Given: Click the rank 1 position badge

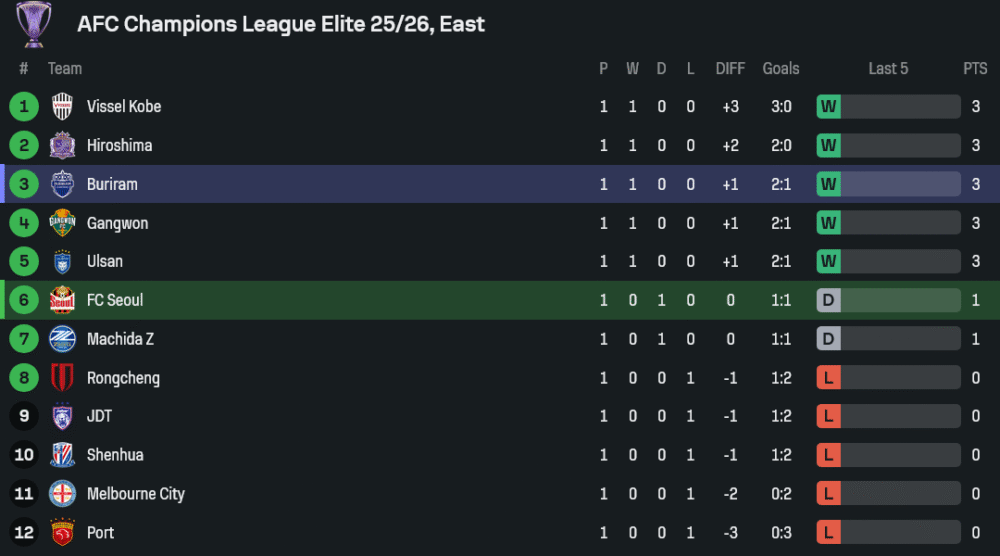Looking at the screenshot, I should click(x=24, y=106).
